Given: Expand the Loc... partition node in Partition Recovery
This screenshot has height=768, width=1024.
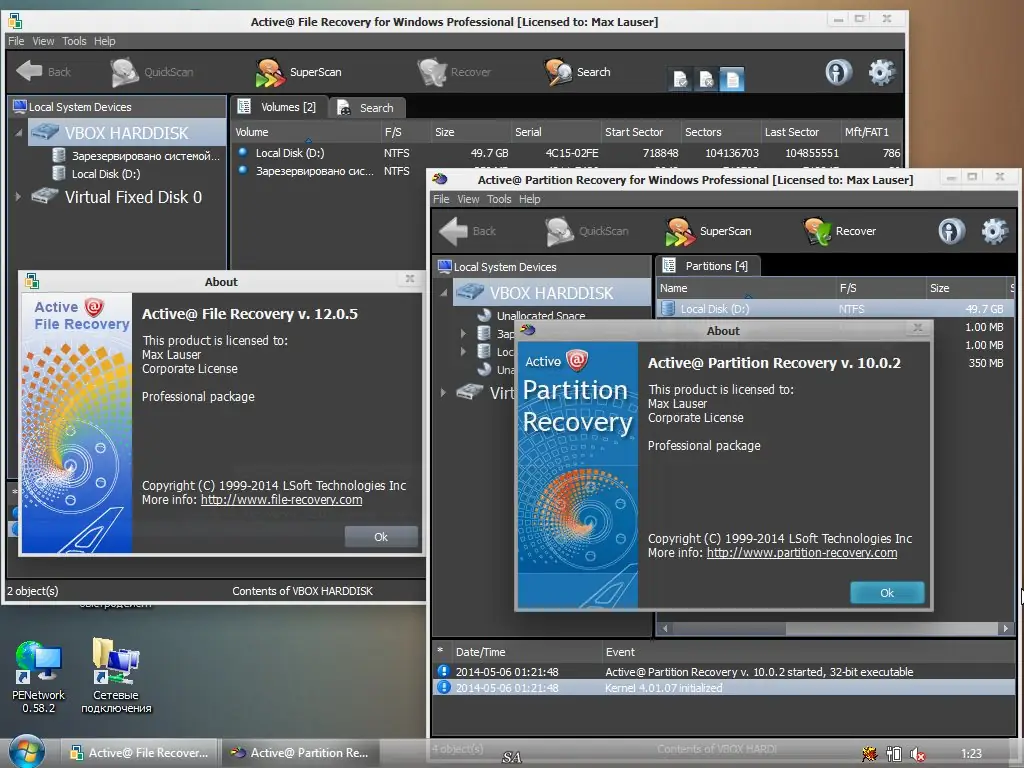Looking at the screenshot, I should [x=463, y=351].
